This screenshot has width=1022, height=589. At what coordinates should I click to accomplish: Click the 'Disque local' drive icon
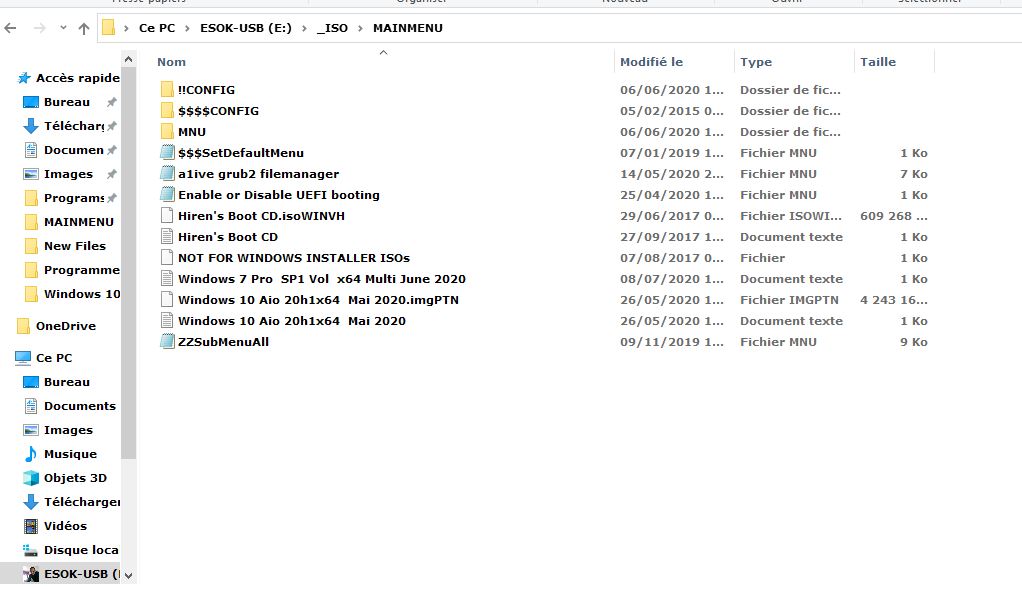click(31, 550)
